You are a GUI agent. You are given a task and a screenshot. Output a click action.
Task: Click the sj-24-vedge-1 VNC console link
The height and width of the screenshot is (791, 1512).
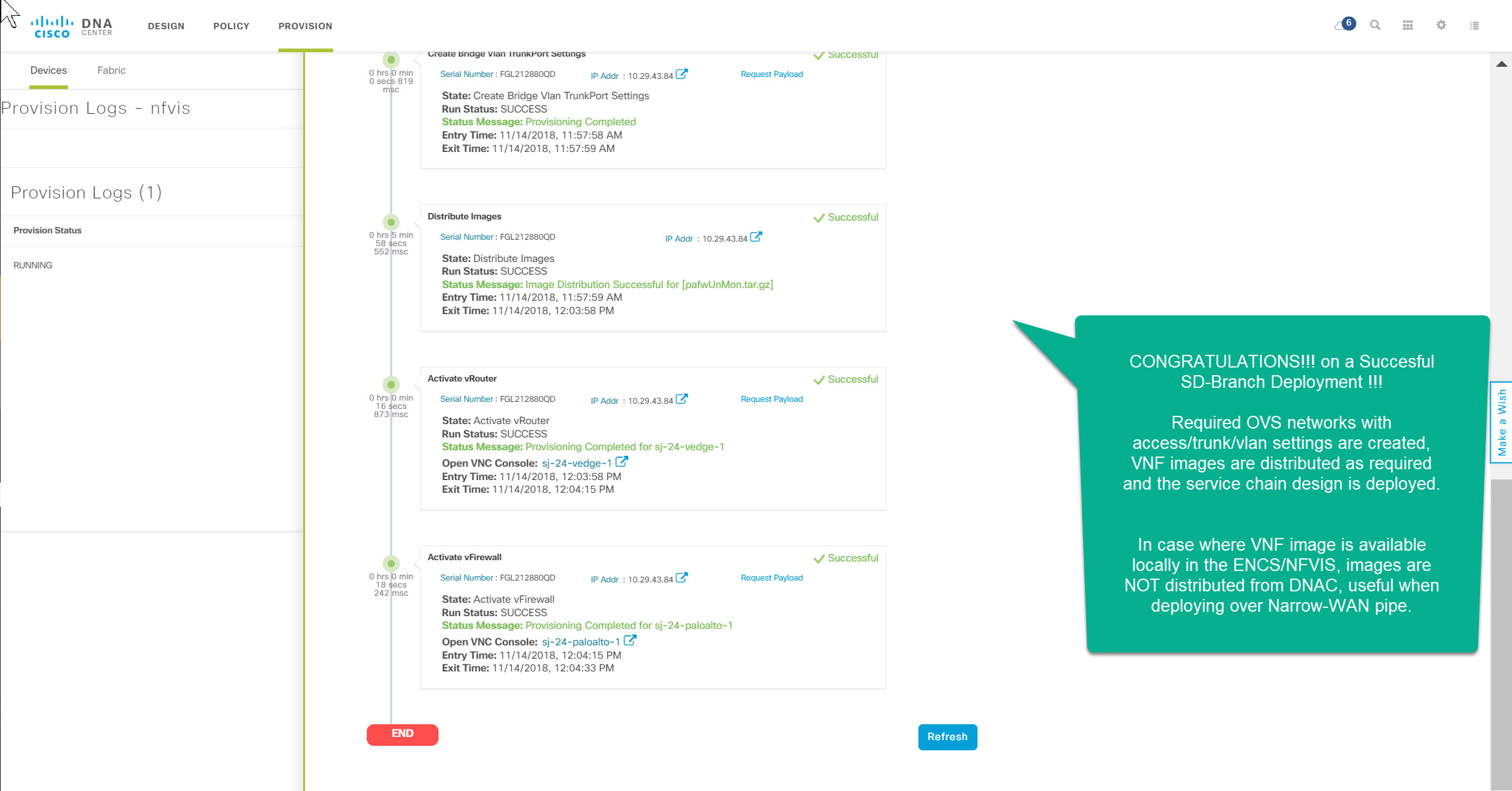[x=577, y=463]
